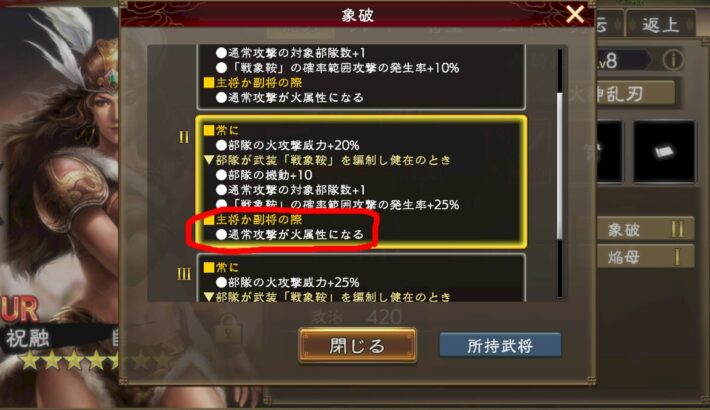Collapse the level III 部隊が武装 triangle
This screenshot has height=410, width=710.
pos(209,297)
